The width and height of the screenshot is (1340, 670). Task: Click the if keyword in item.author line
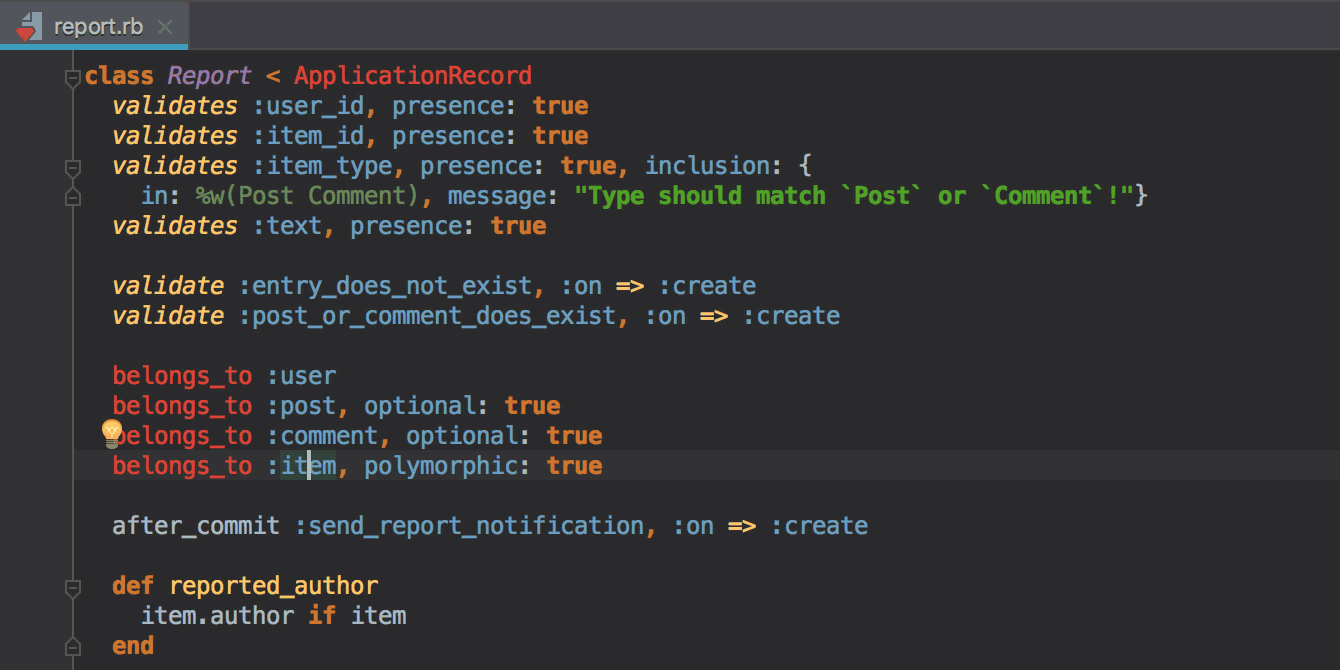322,616
